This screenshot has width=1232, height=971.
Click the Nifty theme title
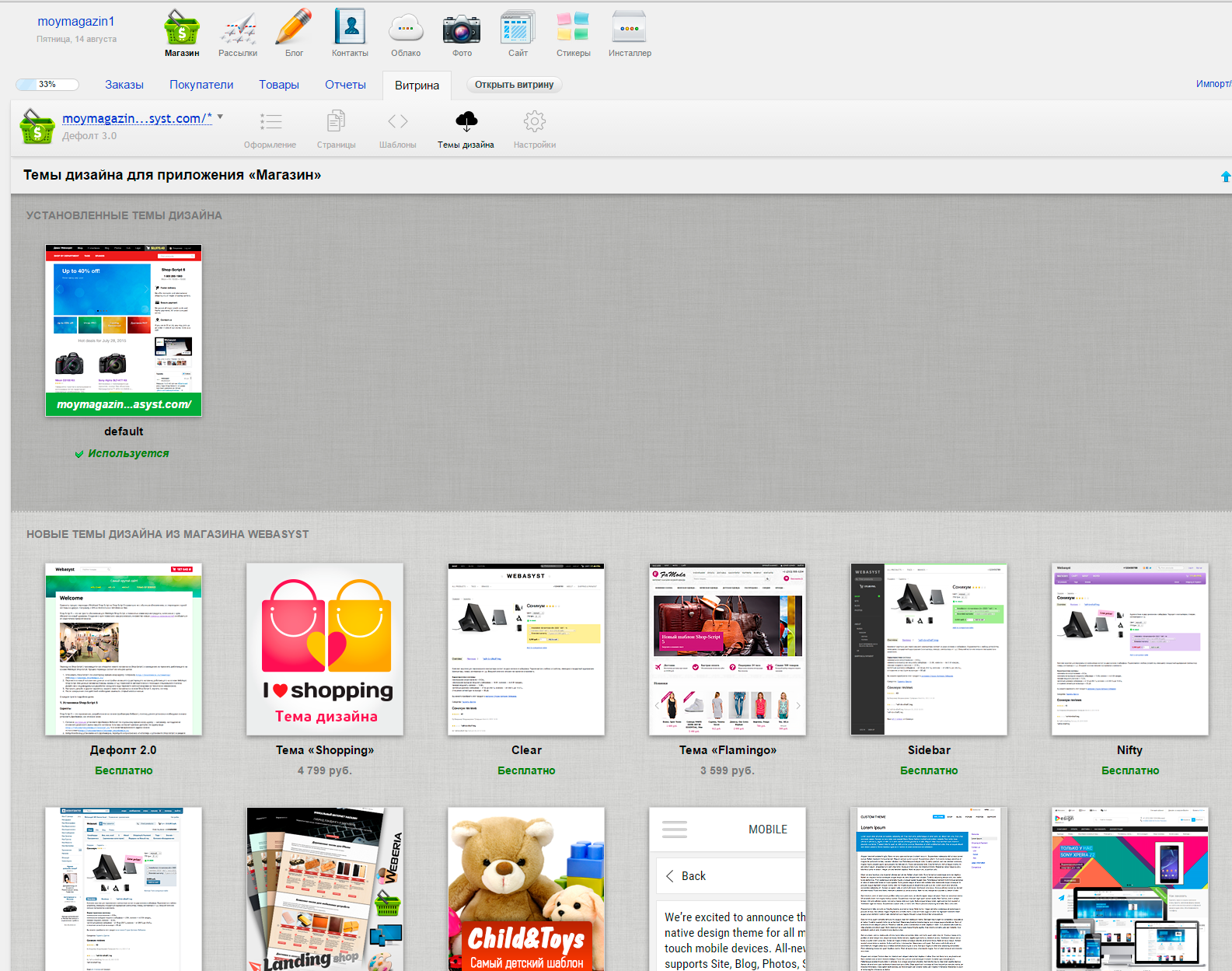[x=1130, y=750]
